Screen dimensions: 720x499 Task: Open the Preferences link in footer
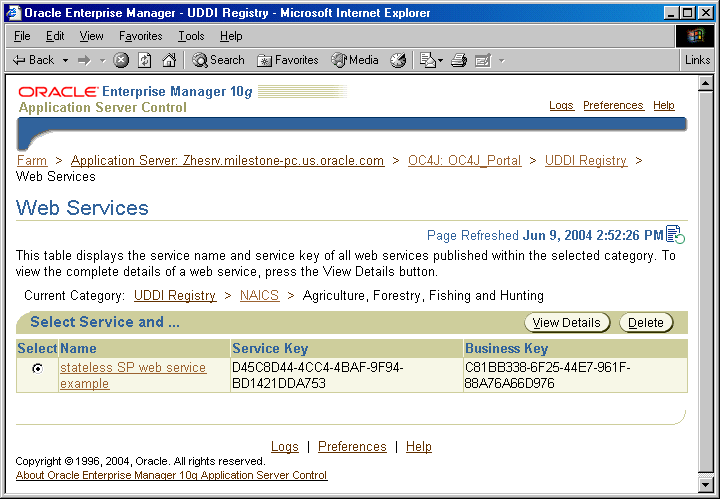(352, 447)
